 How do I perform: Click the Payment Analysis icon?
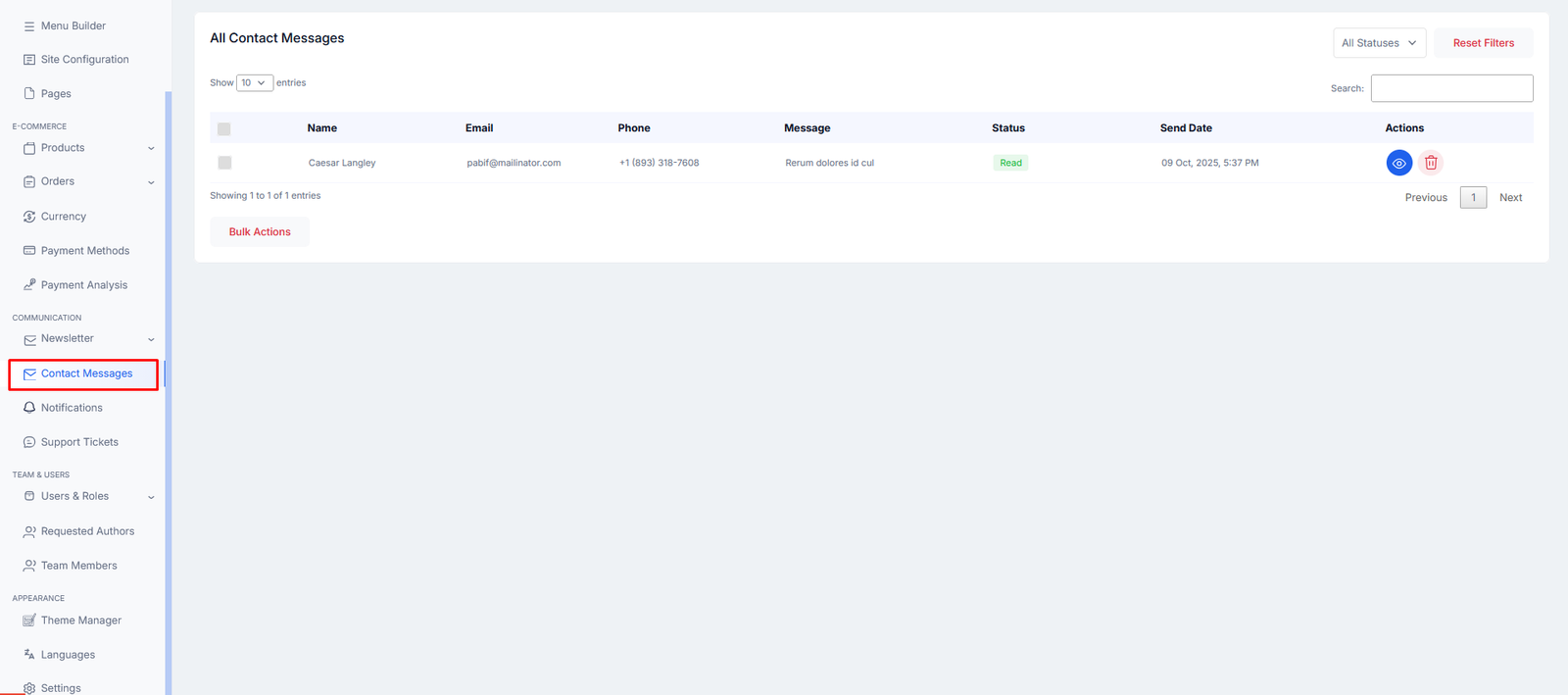(29, 285)
